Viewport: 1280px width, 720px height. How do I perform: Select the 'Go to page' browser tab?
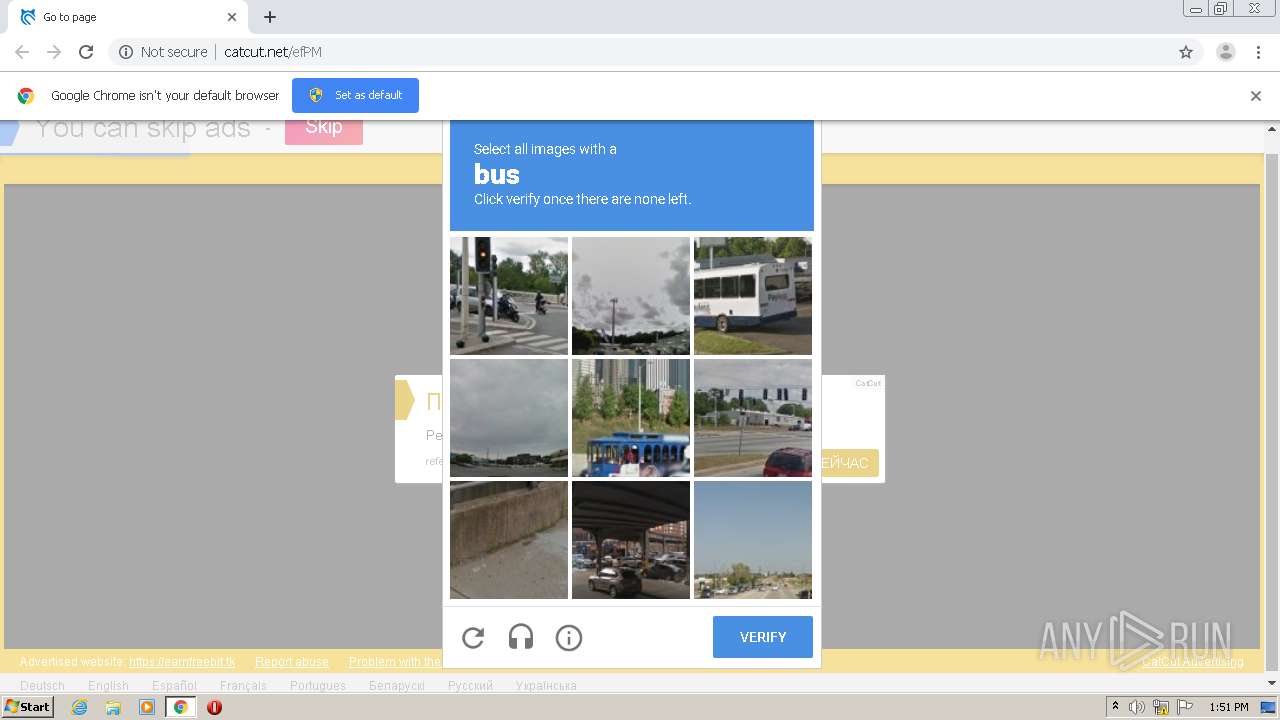click(x=127, y=17)
